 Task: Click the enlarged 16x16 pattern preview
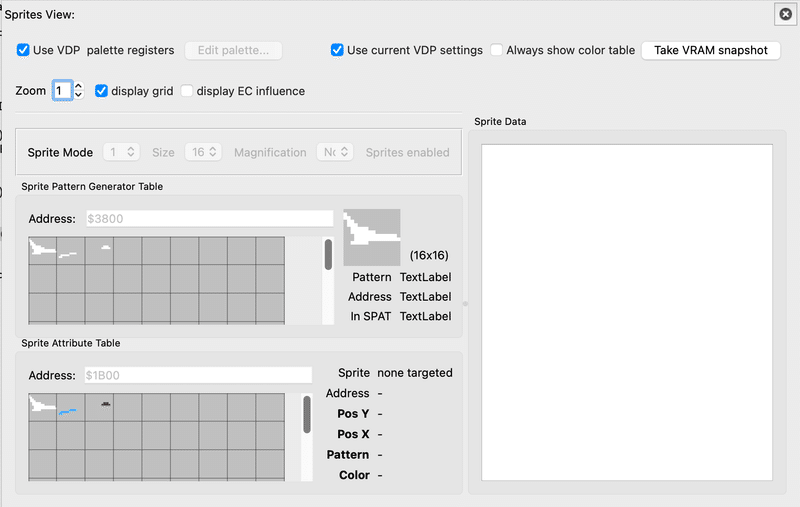371,237
